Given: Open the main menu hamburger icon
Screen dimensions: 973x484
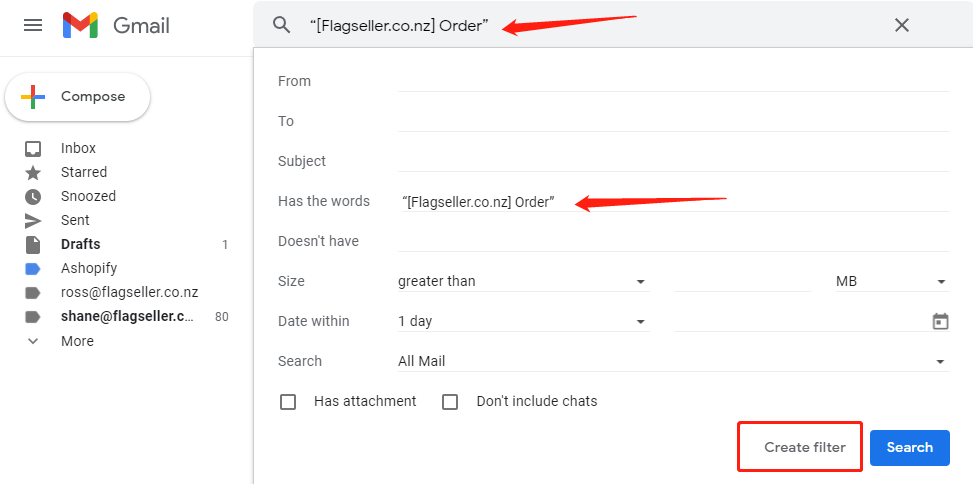Looking at the screenshot, I should pos(33,25).
